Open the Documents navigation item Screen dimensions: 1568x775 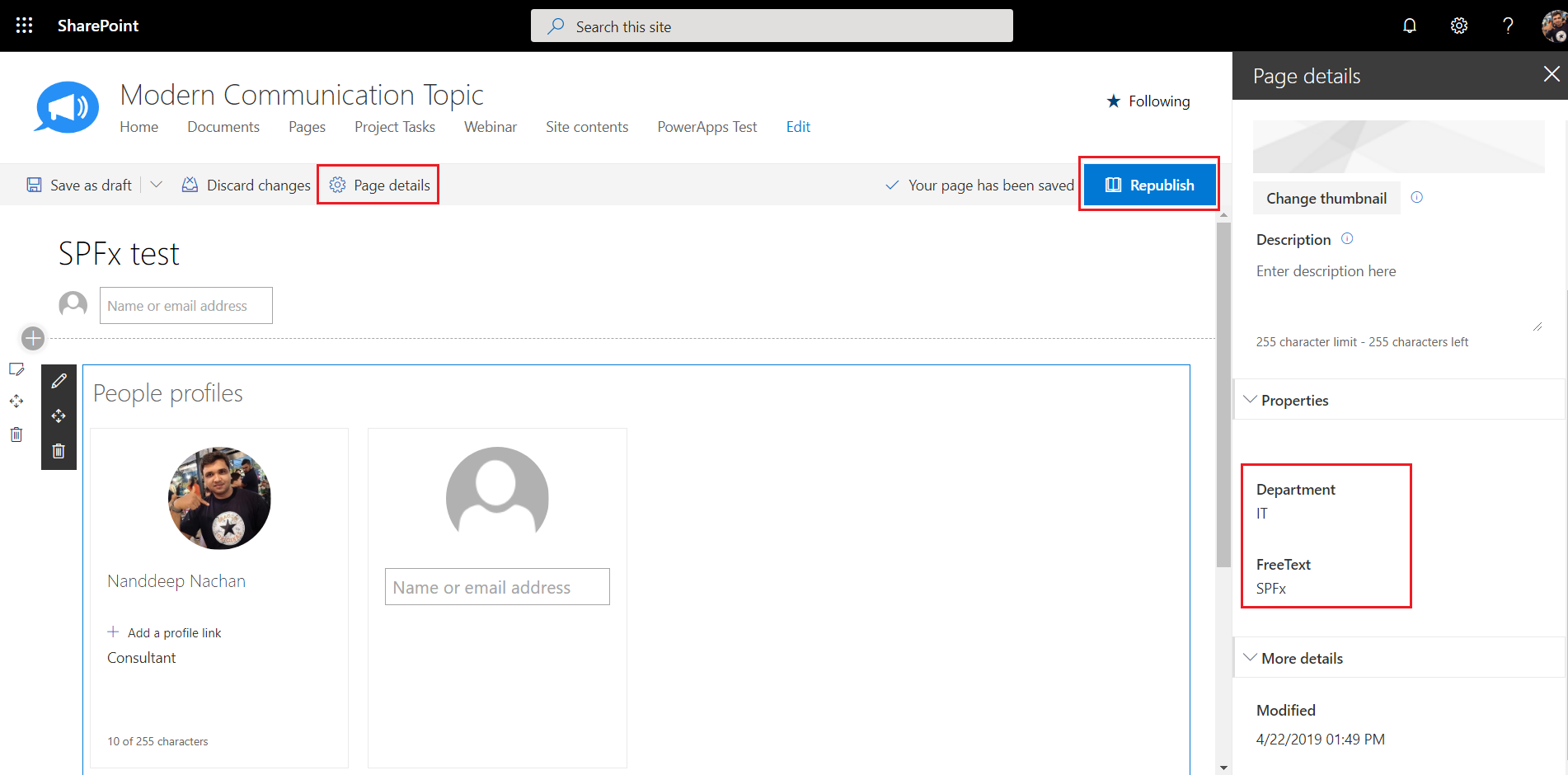click(223, 127)
